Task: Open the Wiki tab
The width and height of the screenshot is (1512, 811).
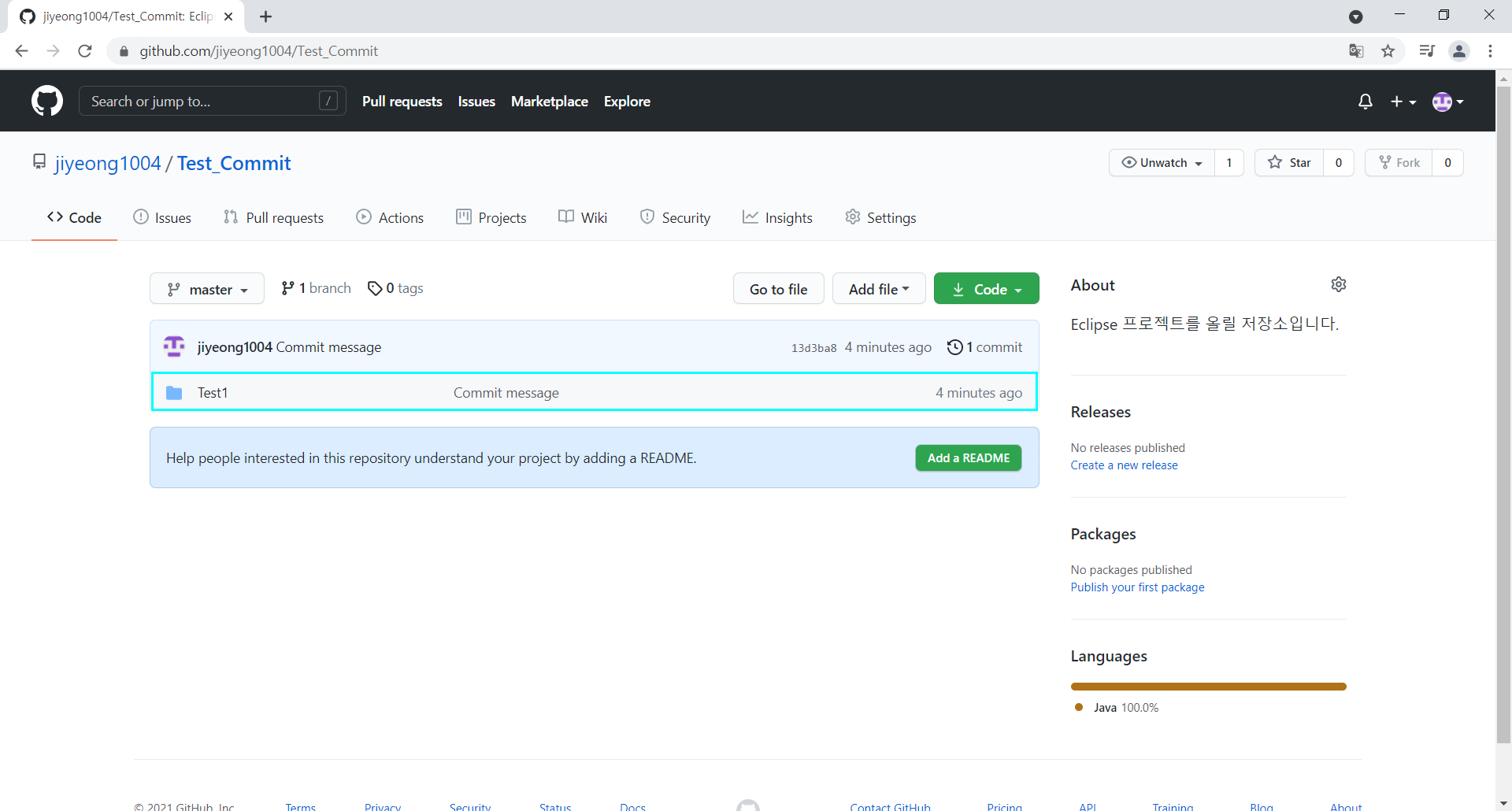Action: pyautogui.click(x=583, y=217)
